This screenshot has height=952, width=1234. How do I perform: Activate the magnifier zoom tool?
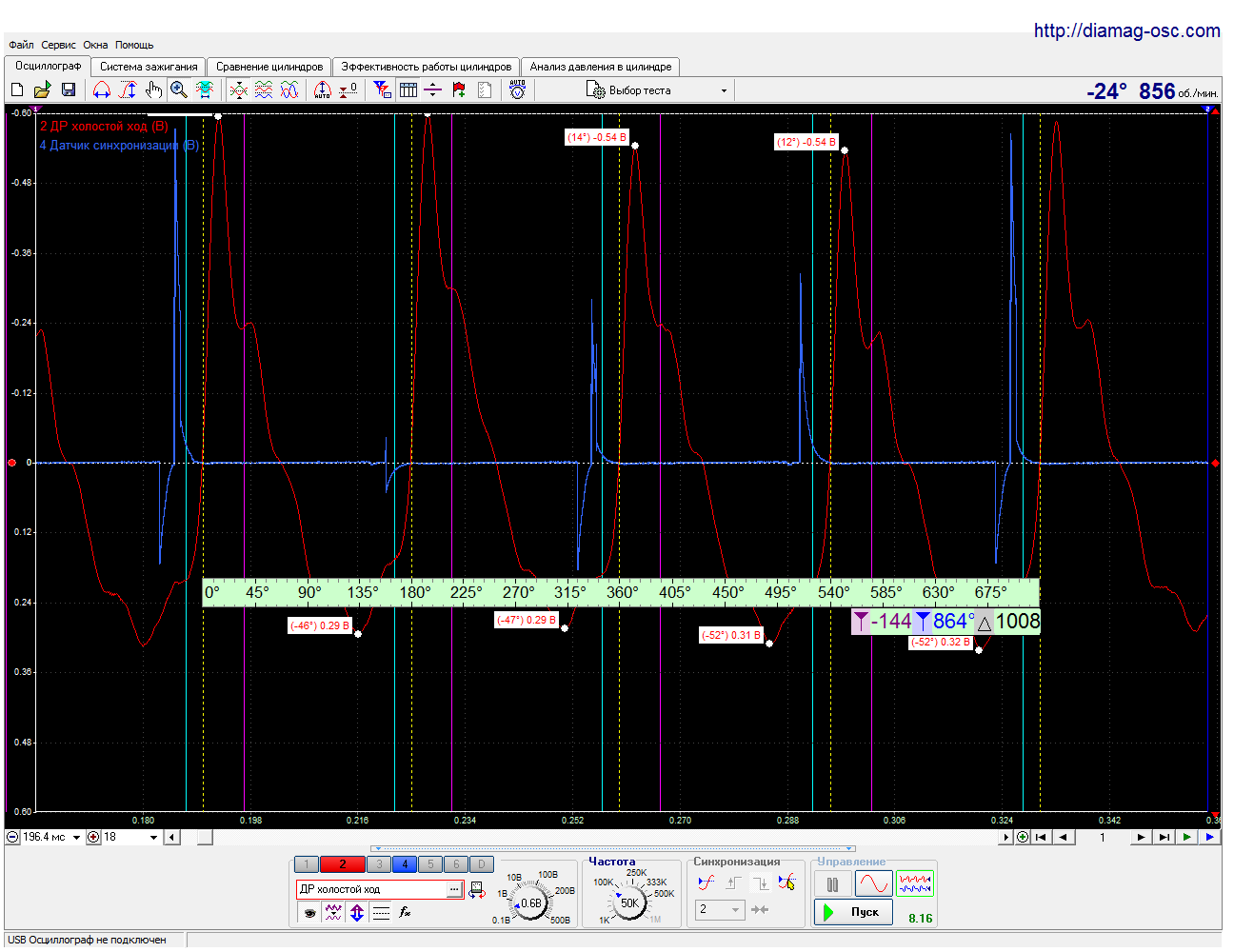click(178, 89)
